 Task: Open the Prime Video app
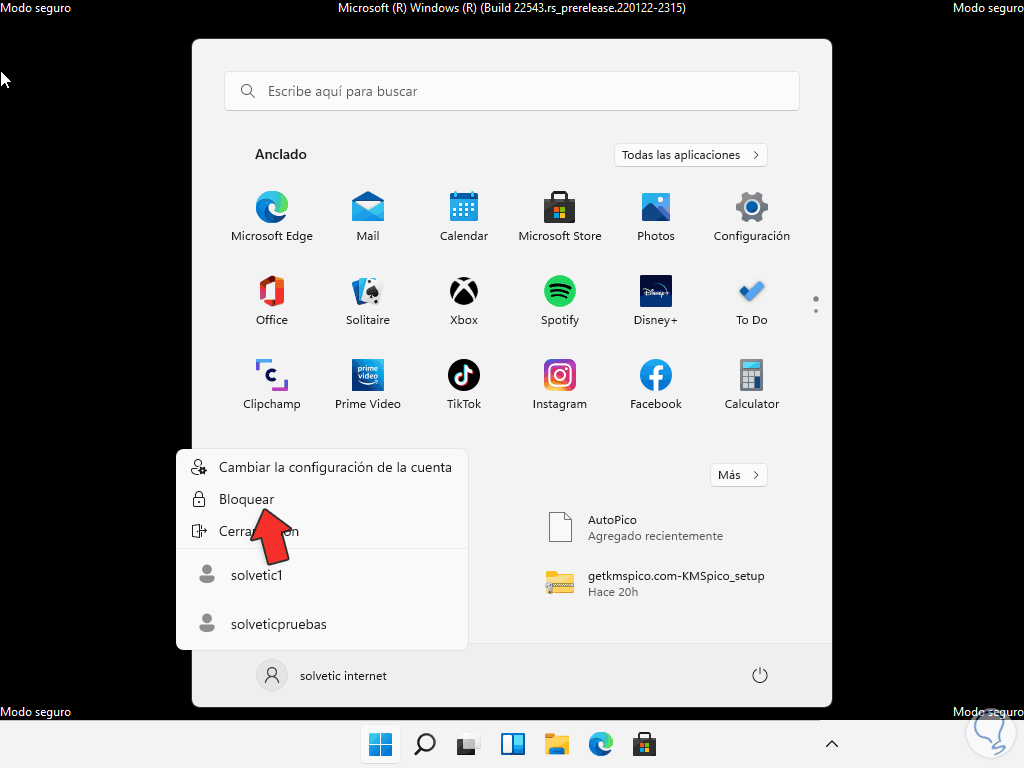tap(368, 385)
